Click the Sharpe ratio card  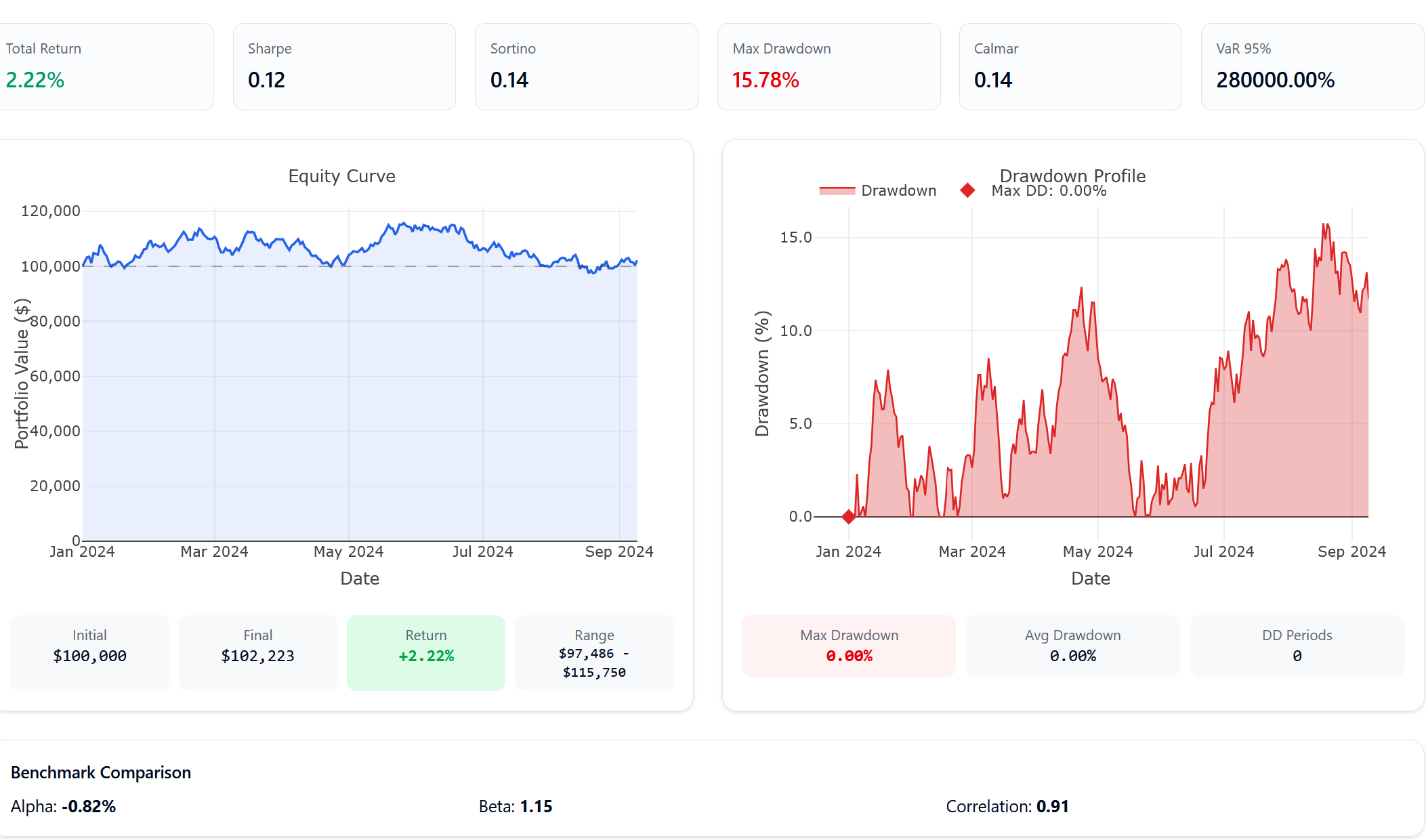344,66
